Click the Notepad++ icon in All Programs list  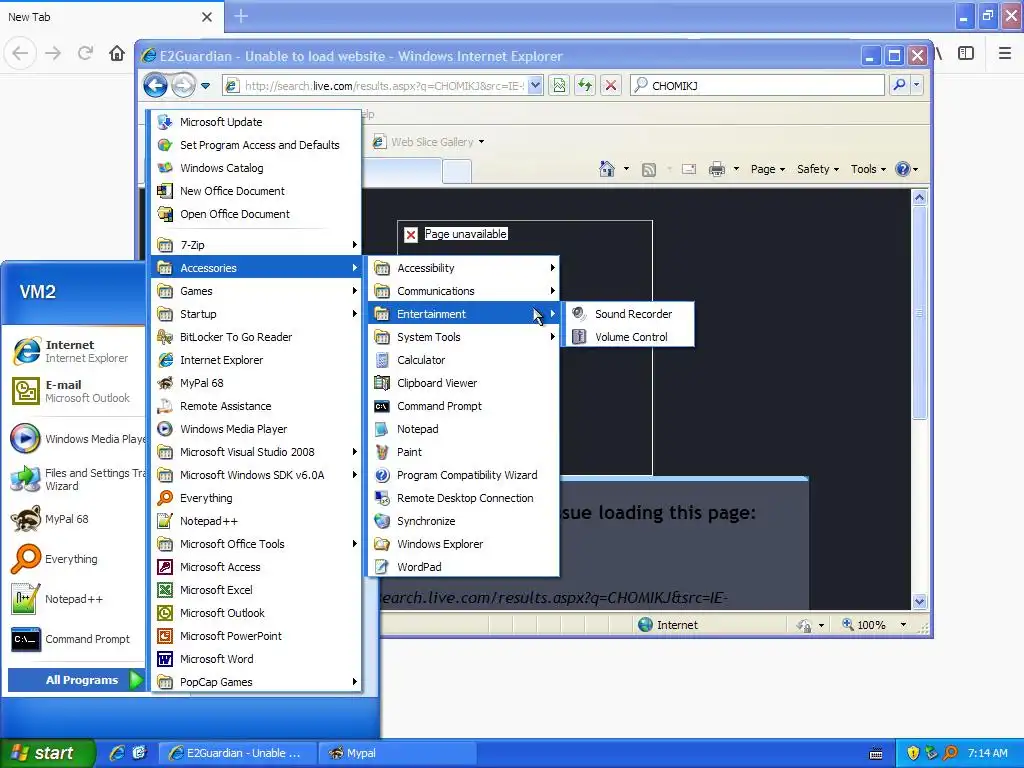pyautogui.click(x=165, y=521)
